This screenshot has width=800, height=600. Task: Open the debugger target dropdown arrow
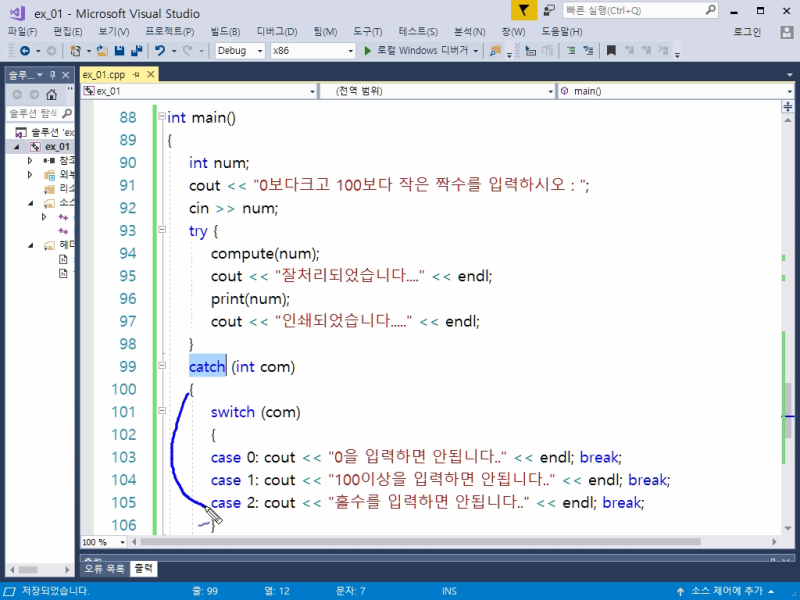476,51
